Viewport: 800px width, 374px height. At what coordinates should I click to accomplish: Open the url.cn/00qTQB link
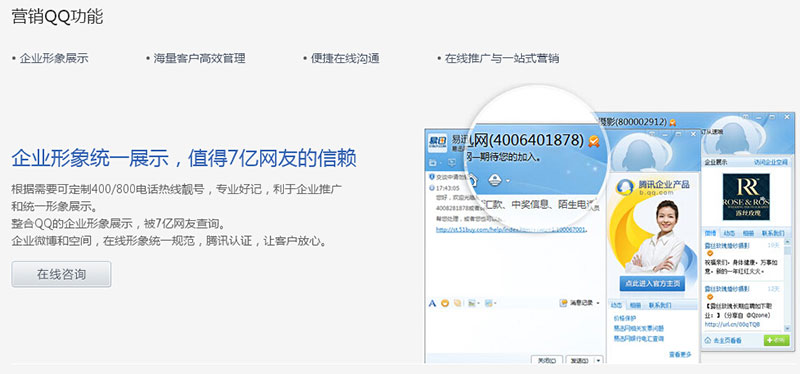(x=732, y=324)
